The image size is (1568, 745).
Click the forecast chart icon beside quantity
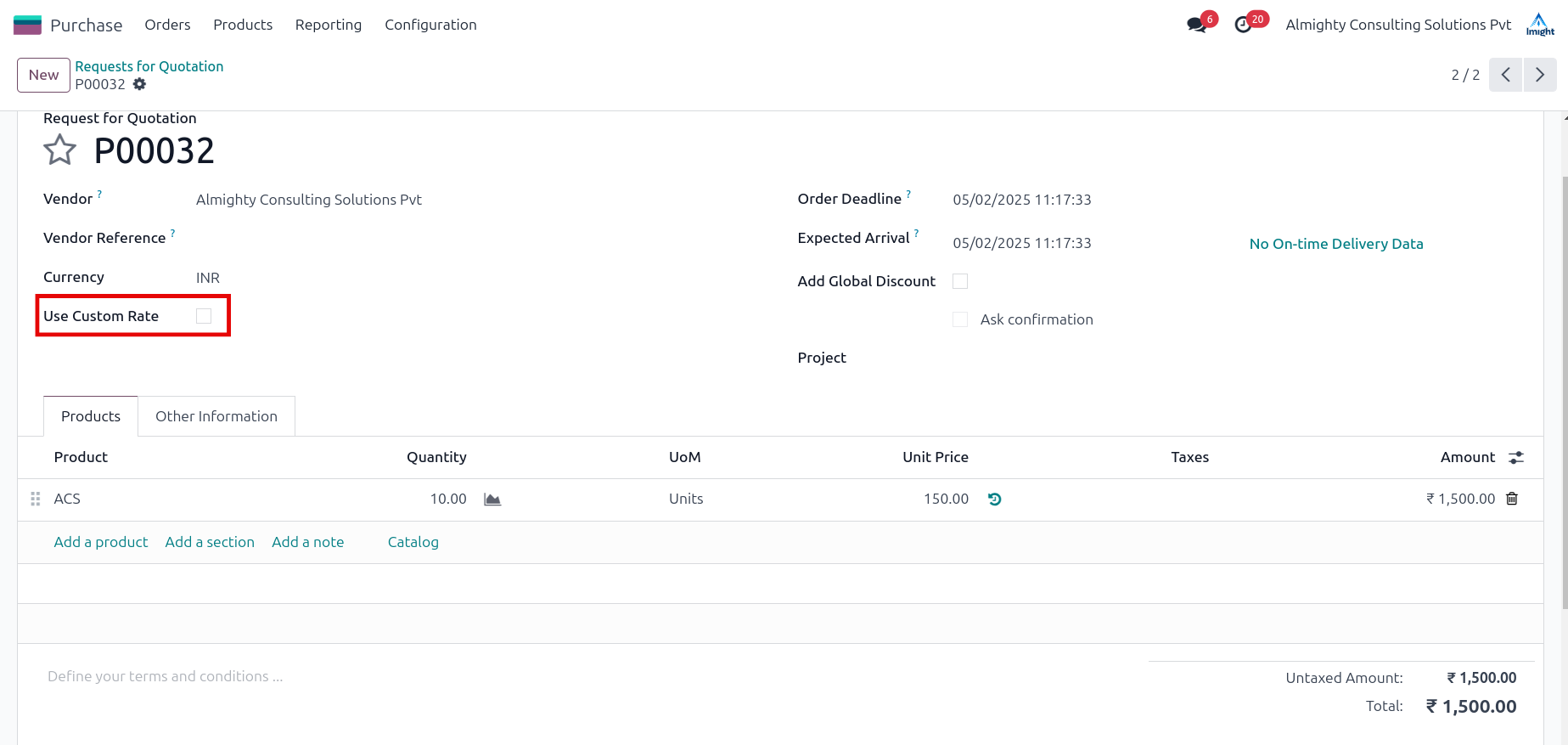(x=492, y=499)
